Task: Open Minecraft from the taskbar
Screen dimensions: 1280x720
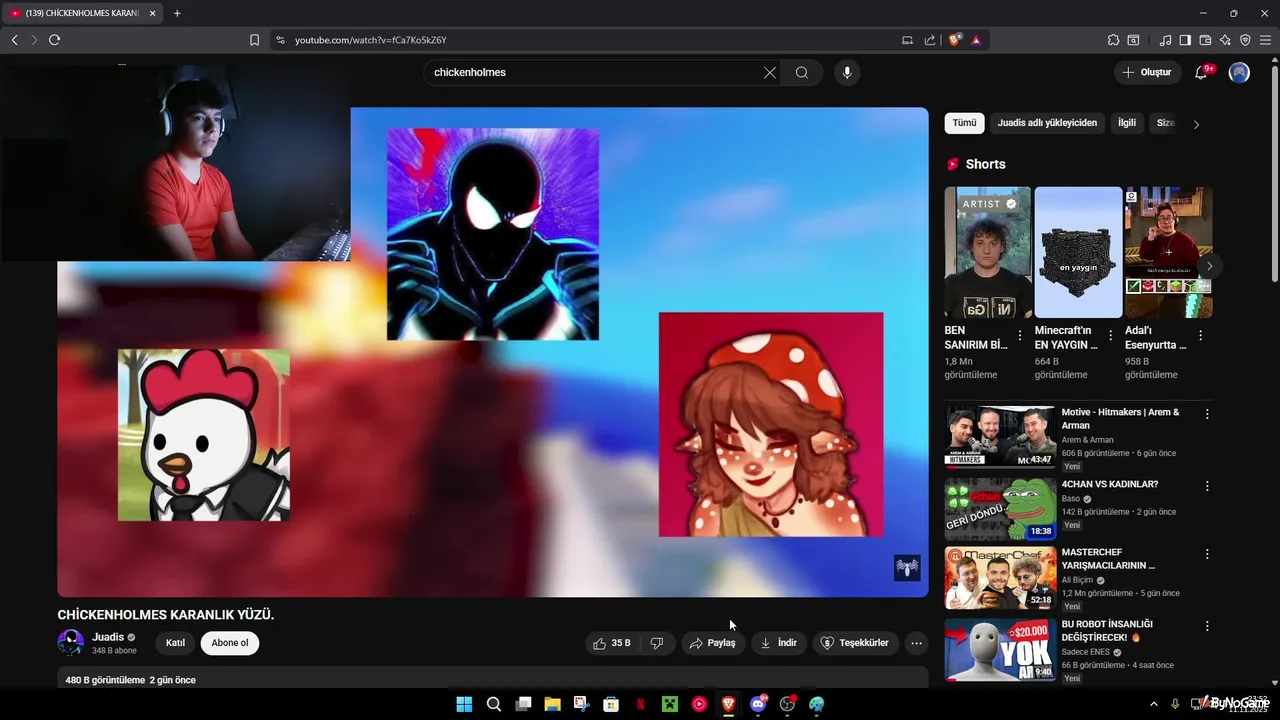Action: pyautogui.click(x=669, y=704)
